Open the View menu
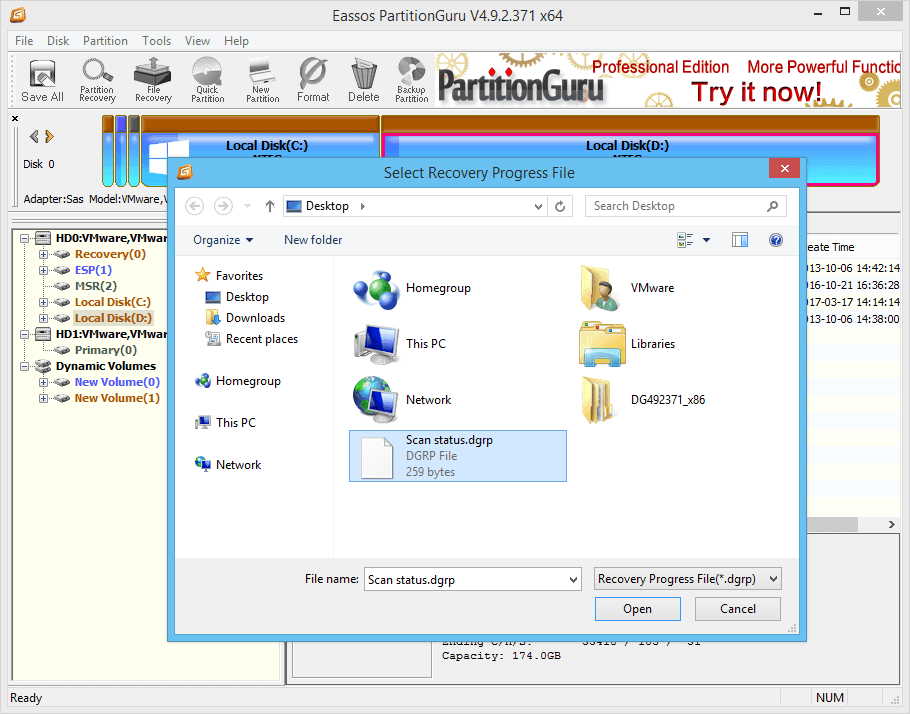 pyautogui.click(x=197, y=41)
